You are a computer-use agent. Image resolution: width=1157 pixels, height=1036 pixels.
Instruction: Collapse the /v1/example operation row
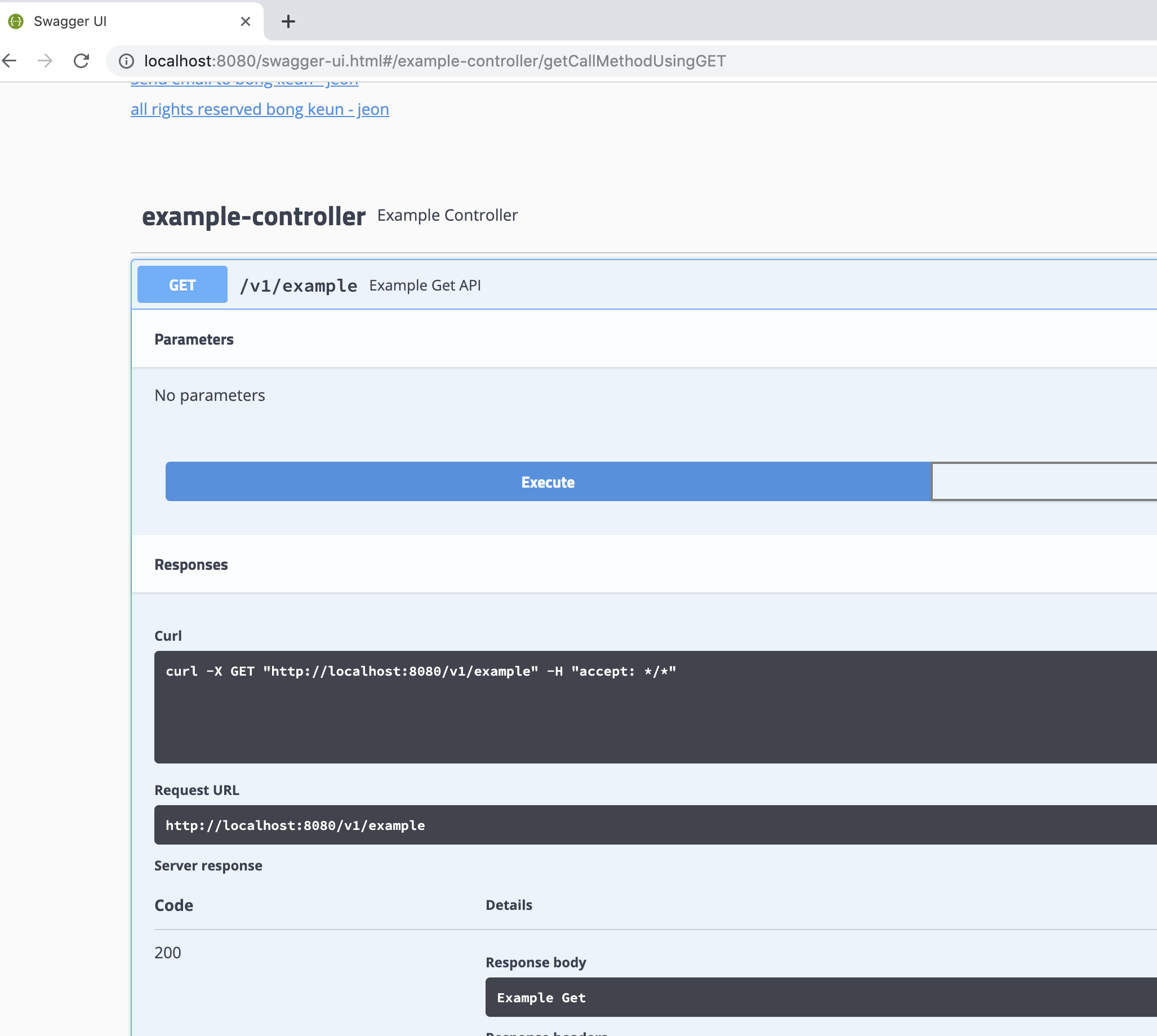coord(644,284)
